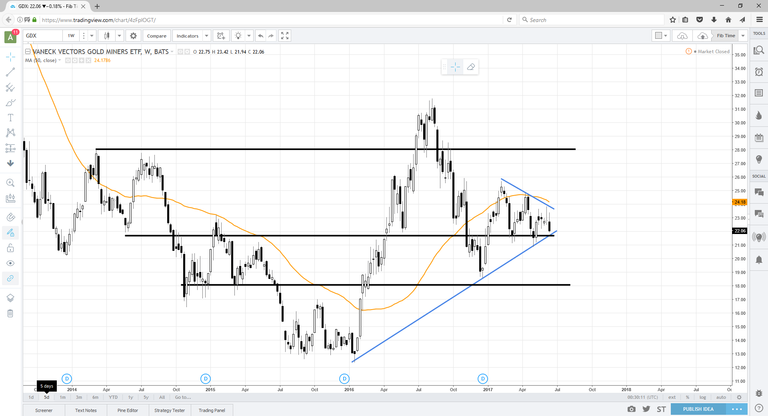Open the Pine Editor tab

(128, 410)
